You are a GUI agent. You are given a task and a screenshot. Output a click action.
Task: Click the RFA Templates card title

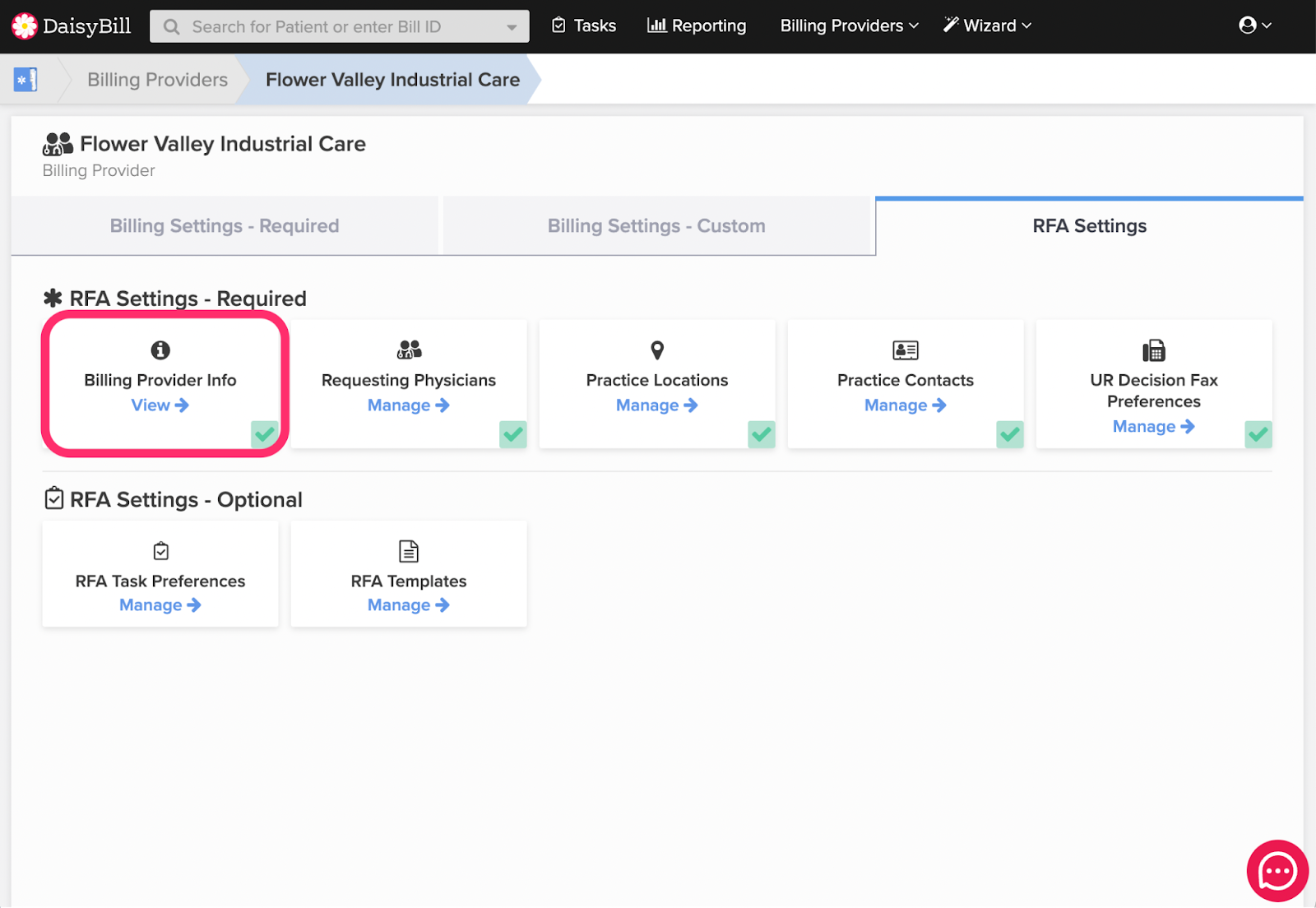click(x=409, y=581)
